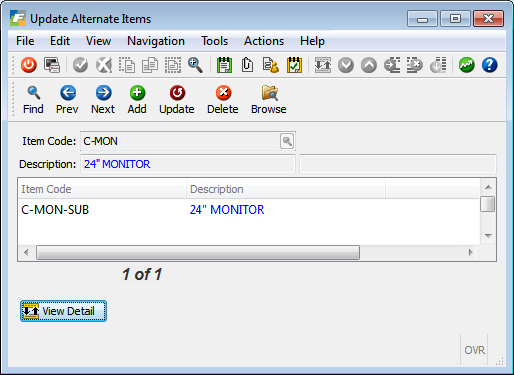The width and height of the screenshot is (514, 375).
Task: Click the Description column header
Action: [x=286, y=189]
